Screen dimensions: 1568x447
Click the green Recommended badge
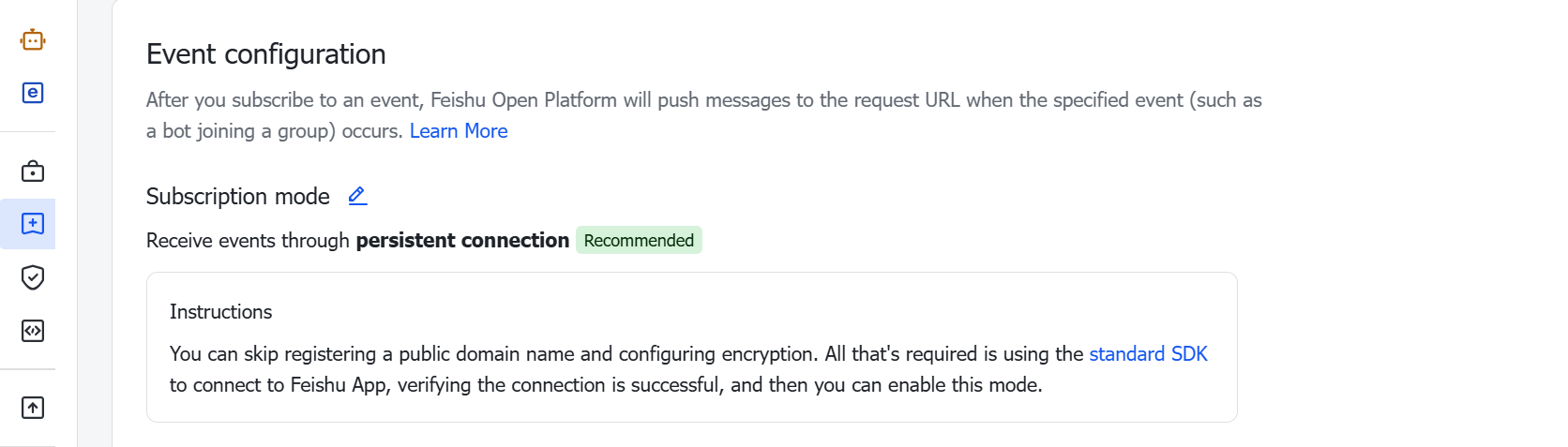639,241
